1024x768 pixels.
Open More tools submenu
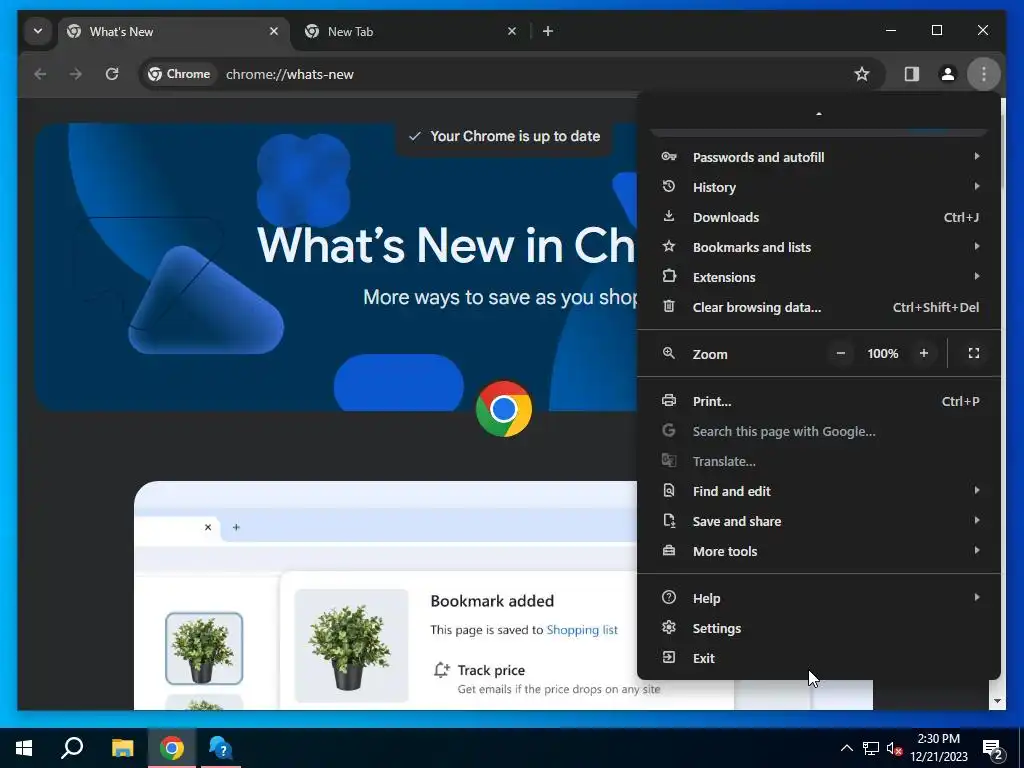pos(819,552)
